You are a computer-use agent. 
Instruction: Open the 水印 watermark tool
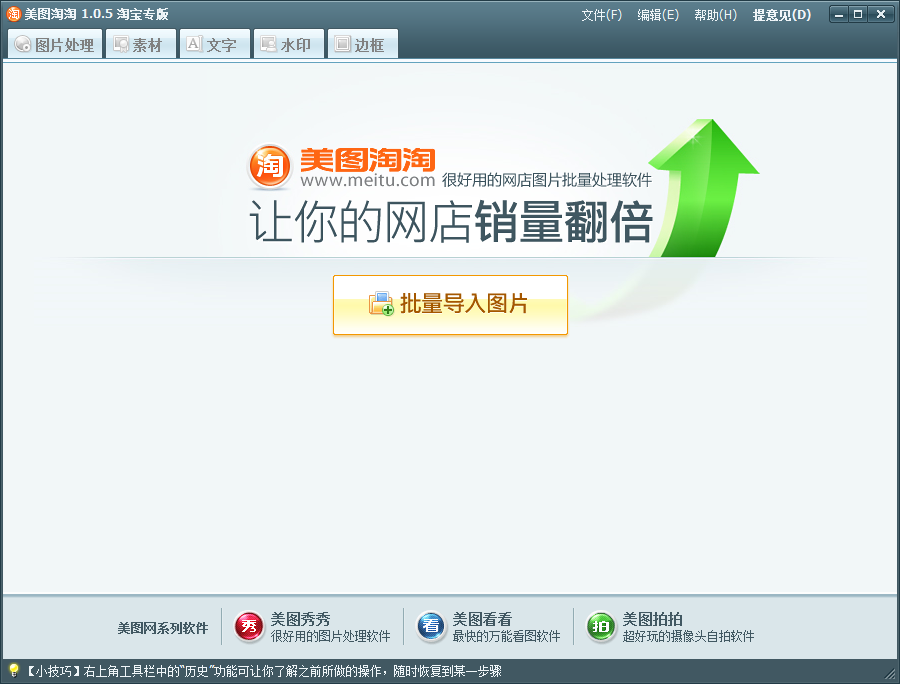[x=288, y=43]
